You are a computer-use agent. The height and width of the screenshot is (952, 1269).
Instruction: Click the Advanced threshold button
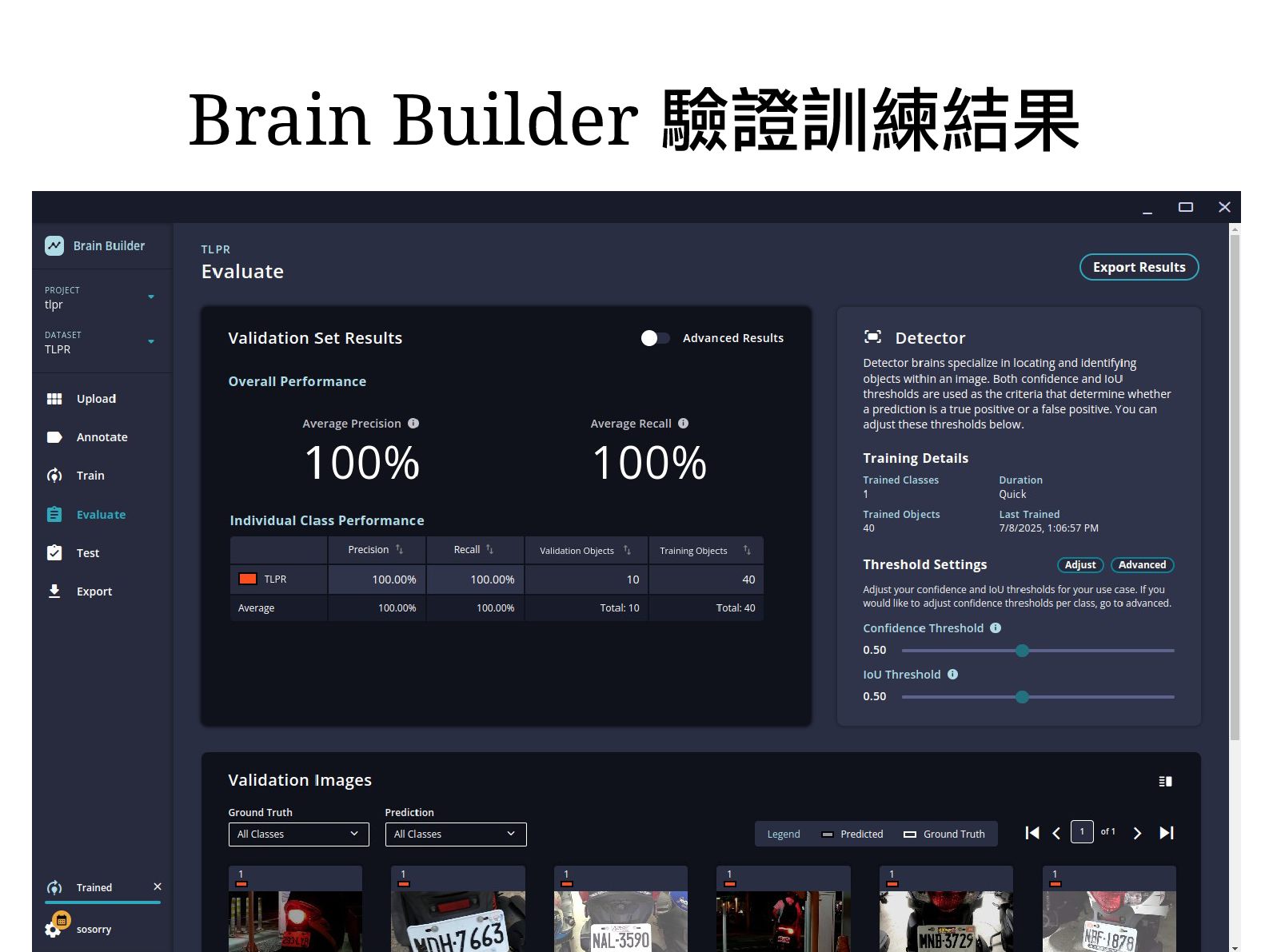pyautogui.click(x=1142, y=565)
